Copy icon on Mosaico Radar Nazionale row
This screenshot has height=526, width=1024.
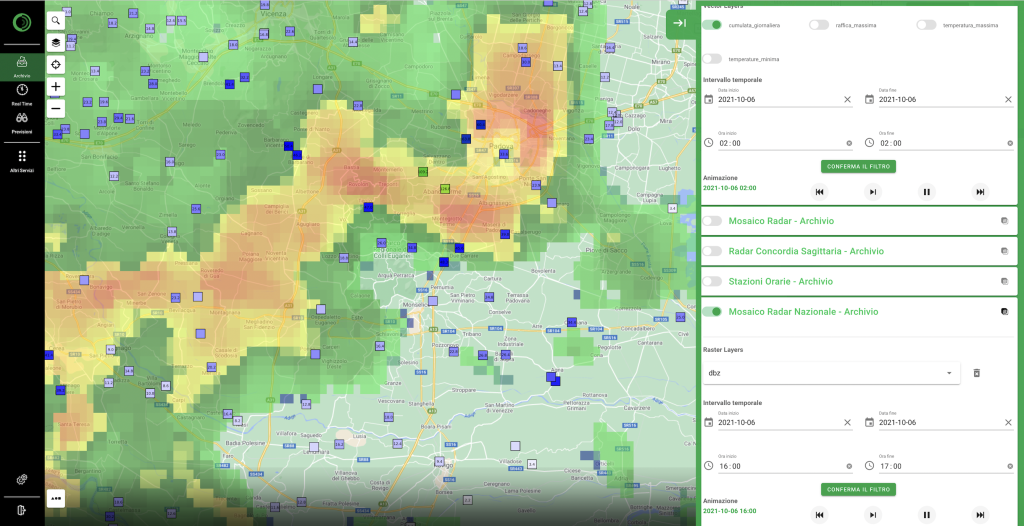point(1004,312)
